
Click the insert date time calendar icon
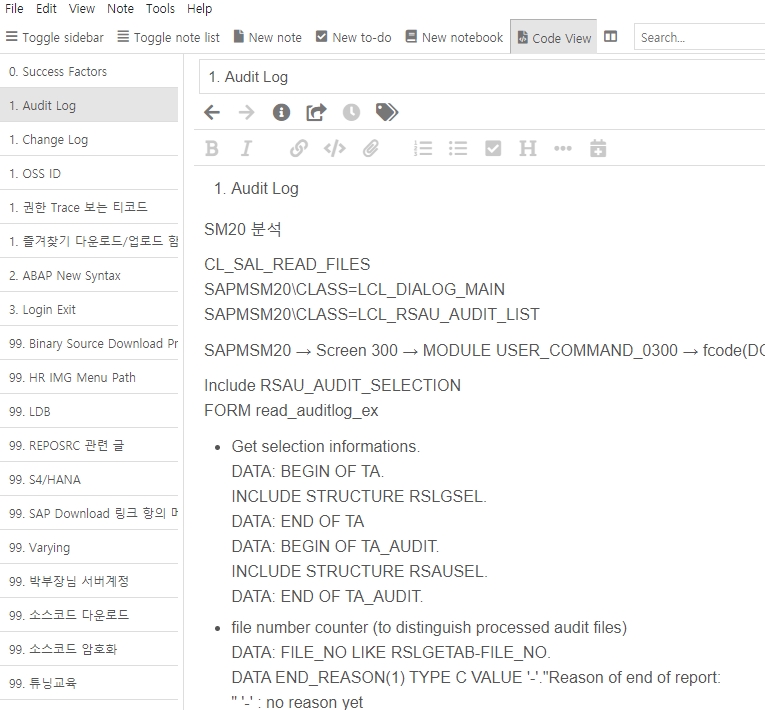click(x=598, y=149)
